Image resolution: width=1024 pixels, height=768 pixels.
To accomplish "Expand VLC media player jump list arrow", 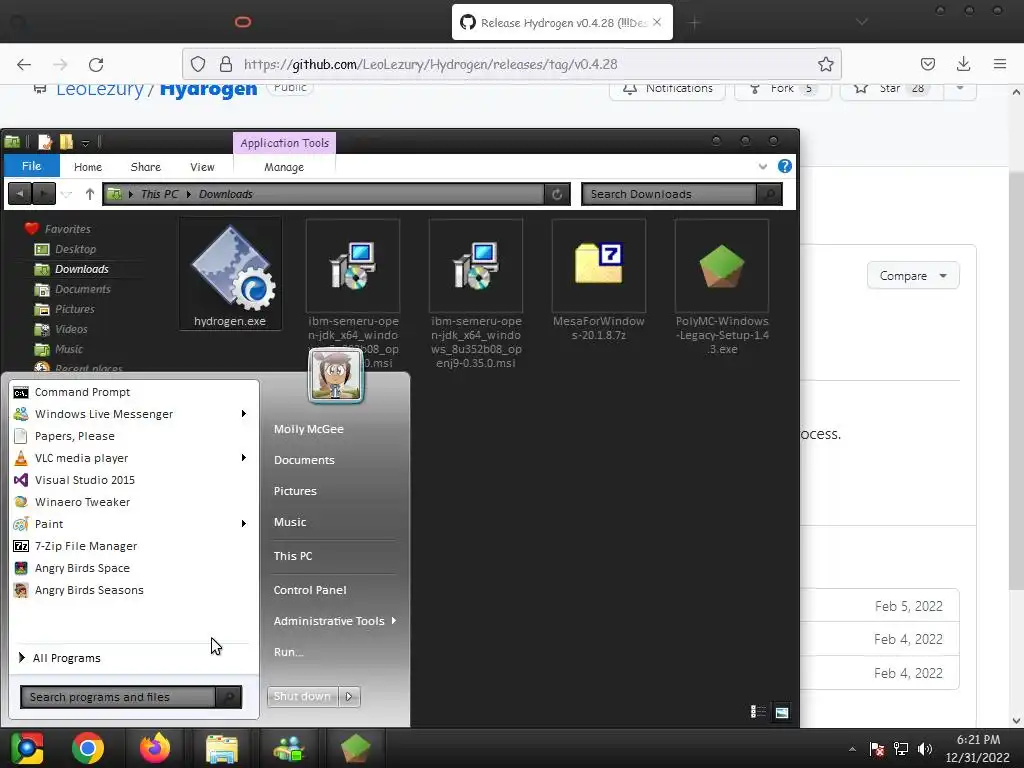I will pos(244,458).
